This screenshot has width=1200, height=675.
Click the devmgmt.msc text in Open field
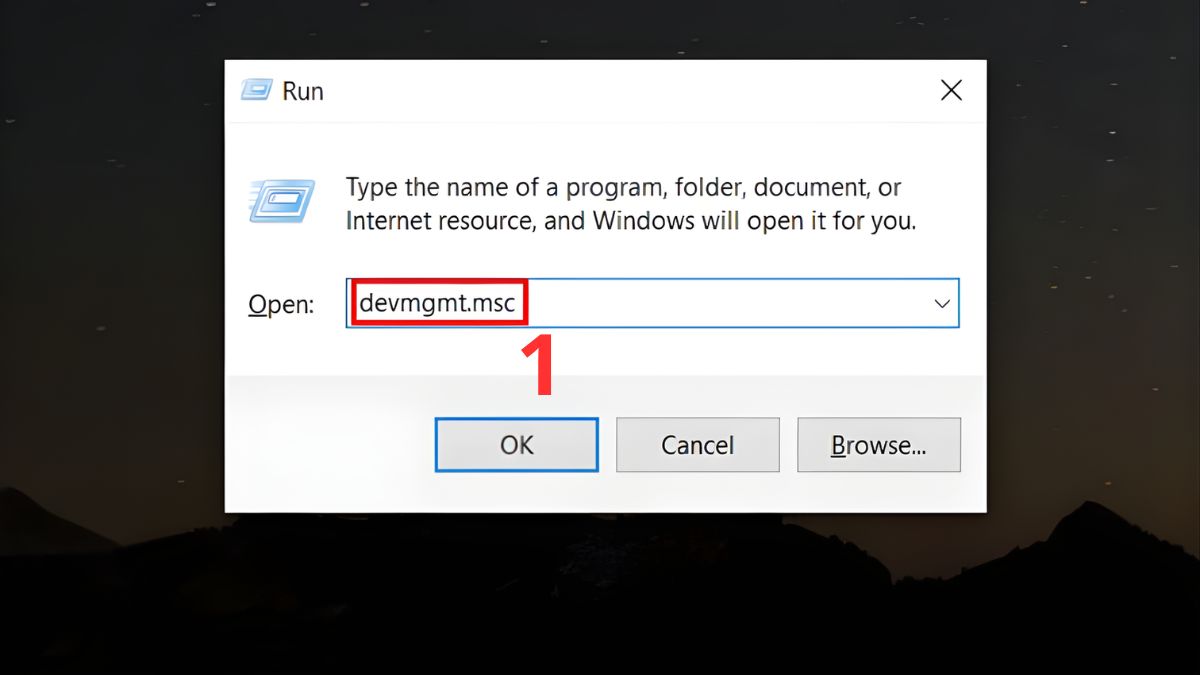[437, 304]
